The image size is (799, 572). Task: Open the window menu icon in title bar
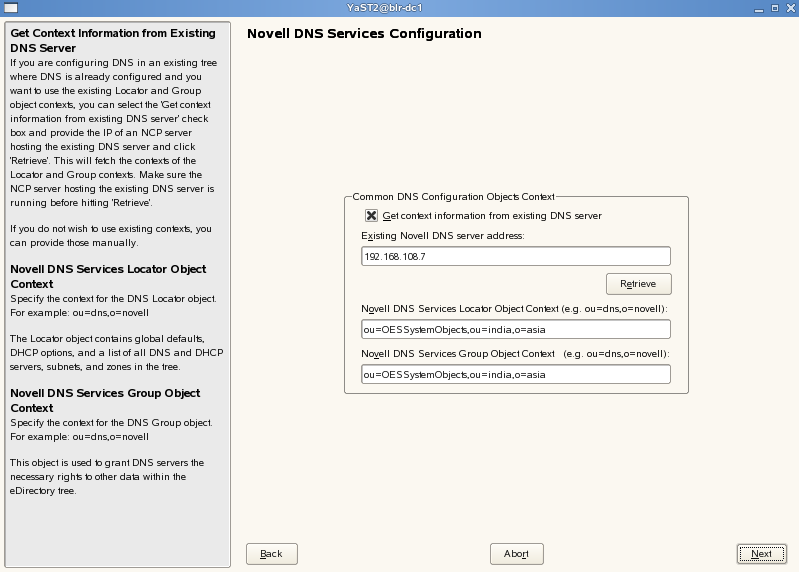coord(10,7)
